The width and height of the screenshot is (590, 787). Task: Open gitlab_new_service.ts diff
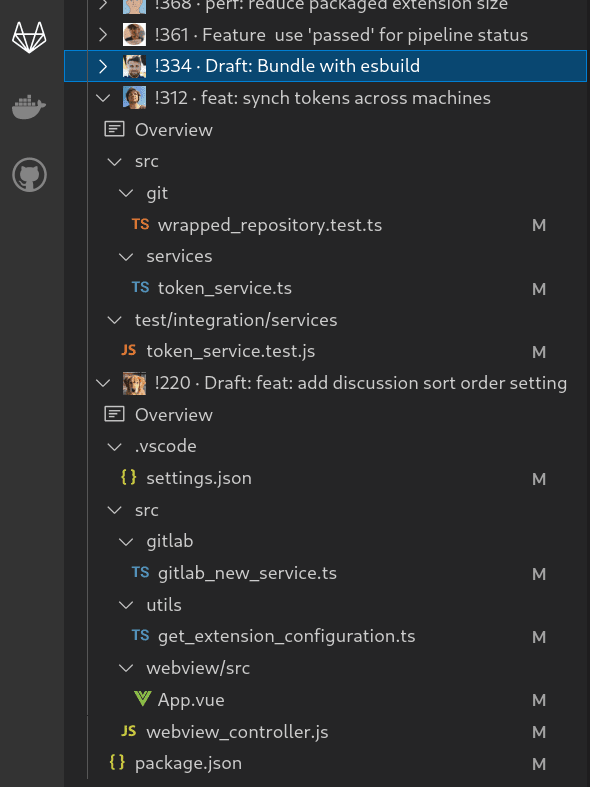click(247, 573)
